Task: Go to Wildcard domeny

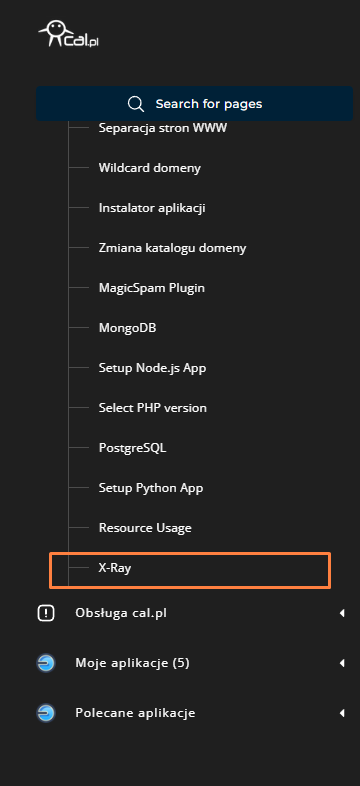Action: click(x=149, y=168)
